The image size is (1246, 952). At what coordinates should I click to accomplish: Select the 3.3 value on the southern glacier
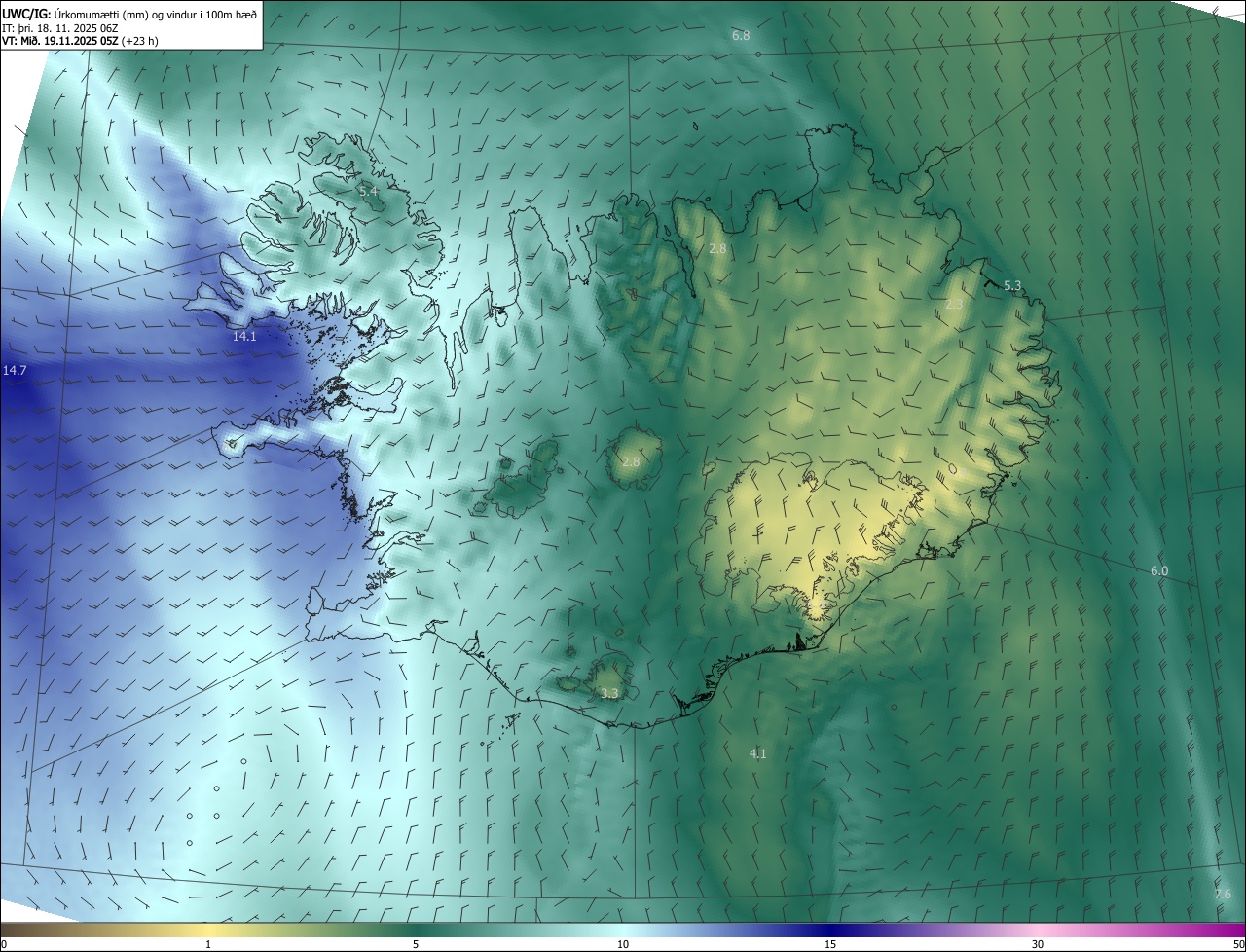point(609,693)
